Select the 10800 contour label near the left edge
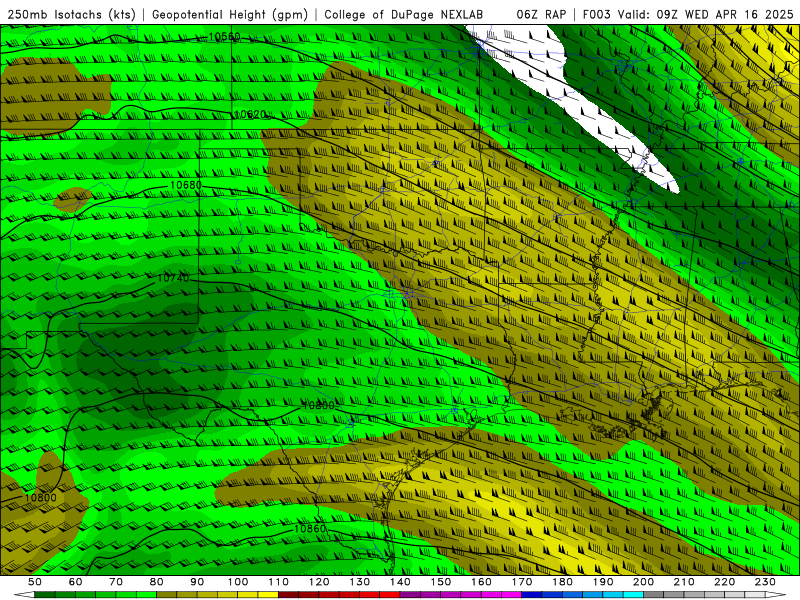 [x=40, y=498]
